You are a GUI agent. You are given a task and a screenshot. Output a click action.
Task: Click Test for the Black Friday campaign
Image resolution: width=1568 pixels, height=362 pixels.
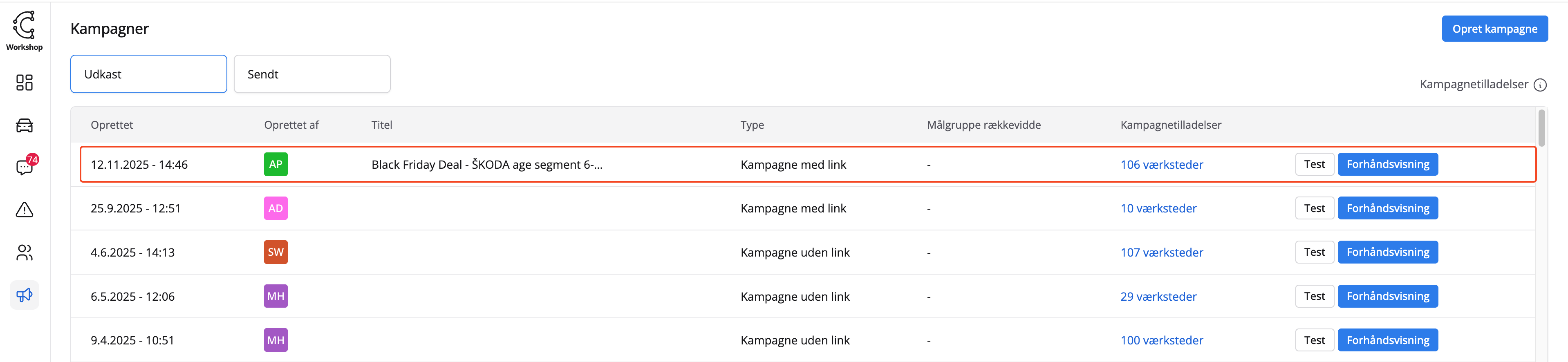tap(1314, 164)
